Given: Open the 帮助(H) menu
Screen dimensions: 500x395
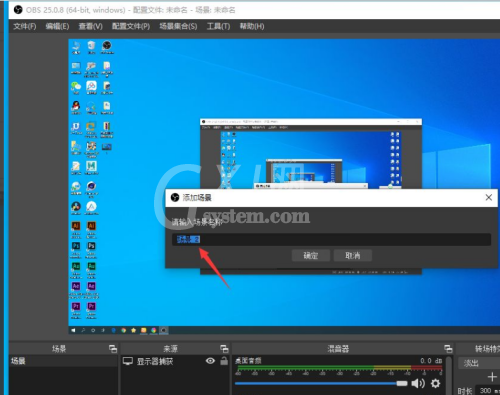Looking at the screenshot, I should coord(252,26).
